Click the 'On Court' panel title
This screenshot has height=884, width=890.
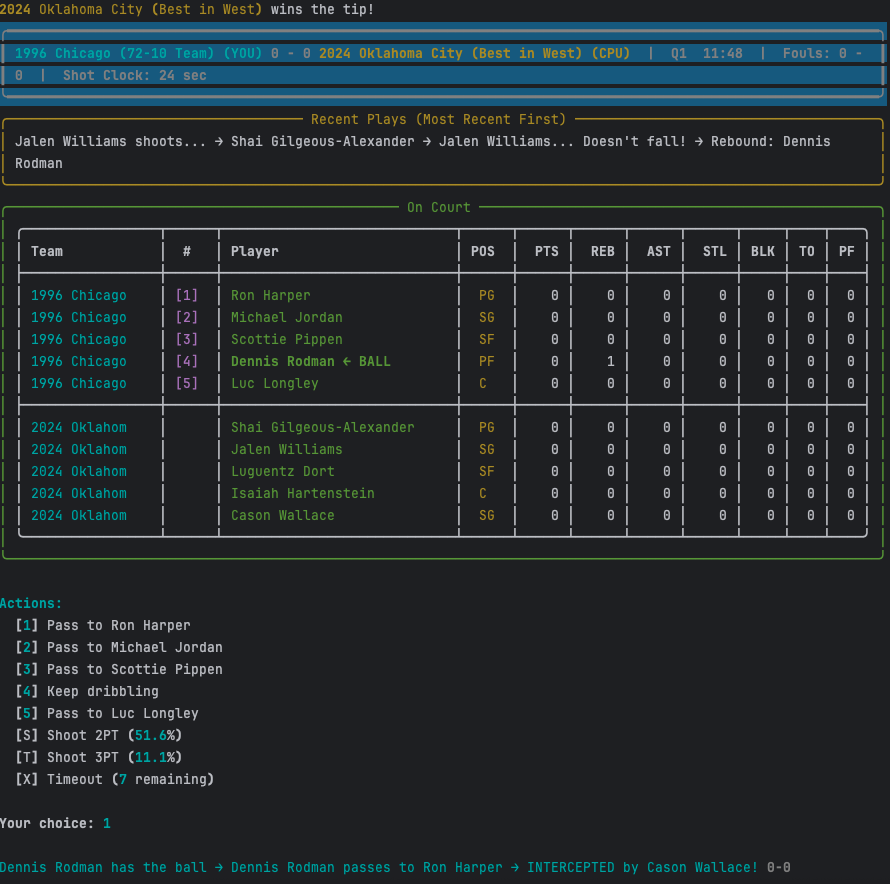pos(439,207)
